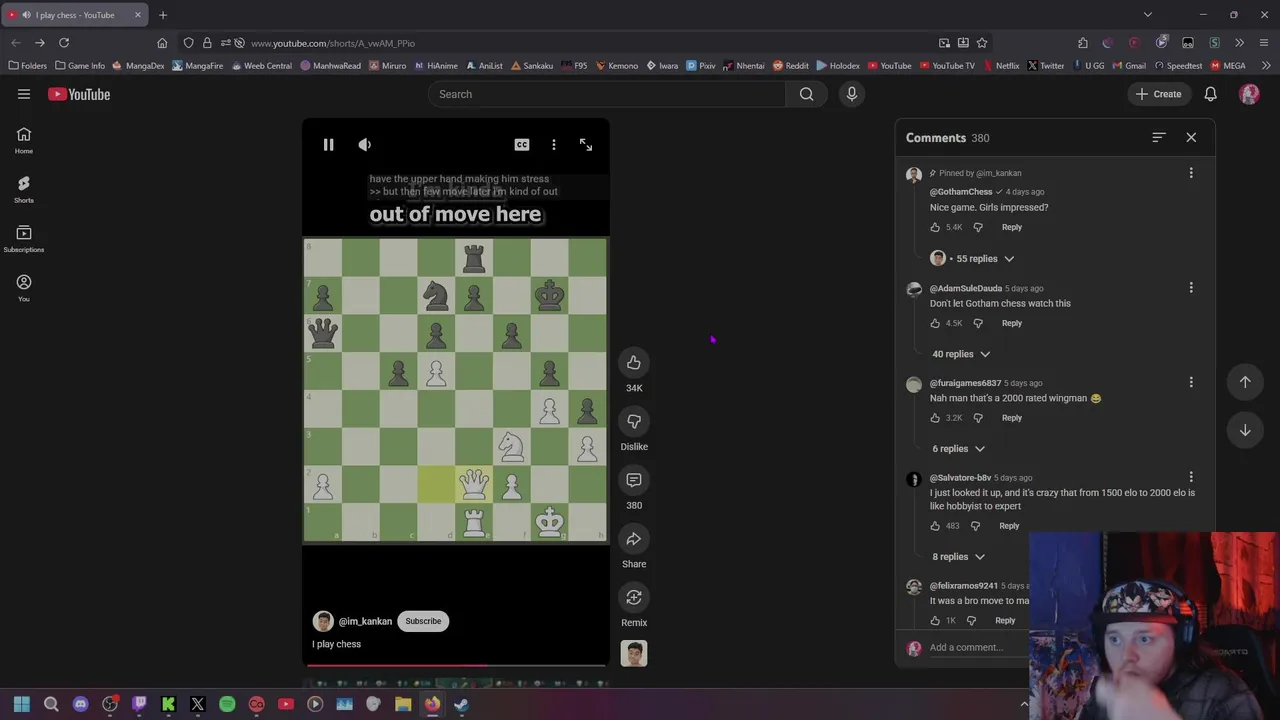
Task: Focus the YouTube Search box
Action: [607, 94]
